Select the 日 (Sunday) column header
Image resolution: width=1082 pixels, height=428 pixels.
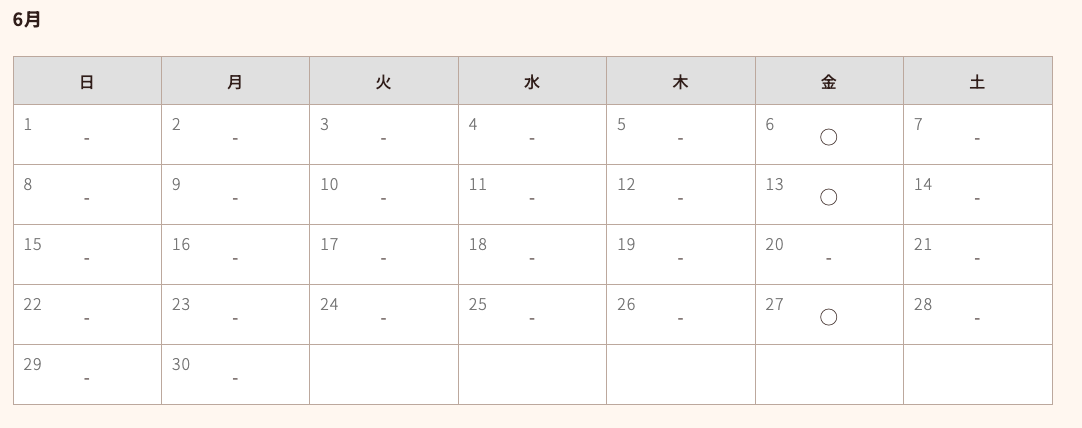(x=87, y=81)
